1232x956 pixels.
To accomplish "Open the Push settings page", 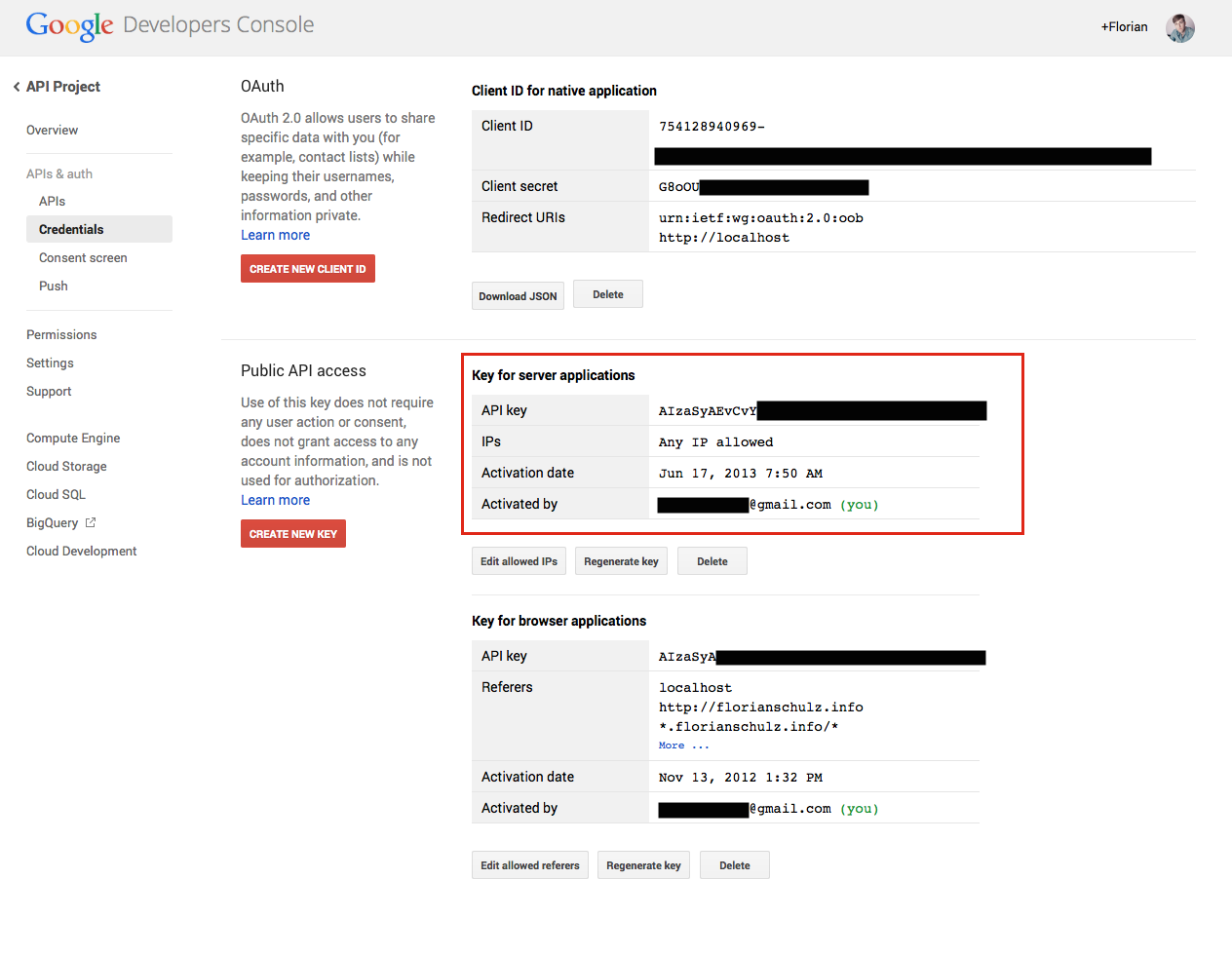I will (54, 287).
